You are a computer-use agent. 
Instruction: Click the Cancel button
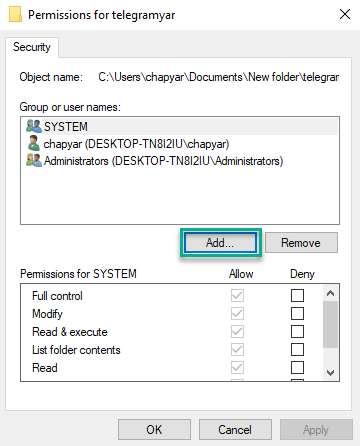235,430
